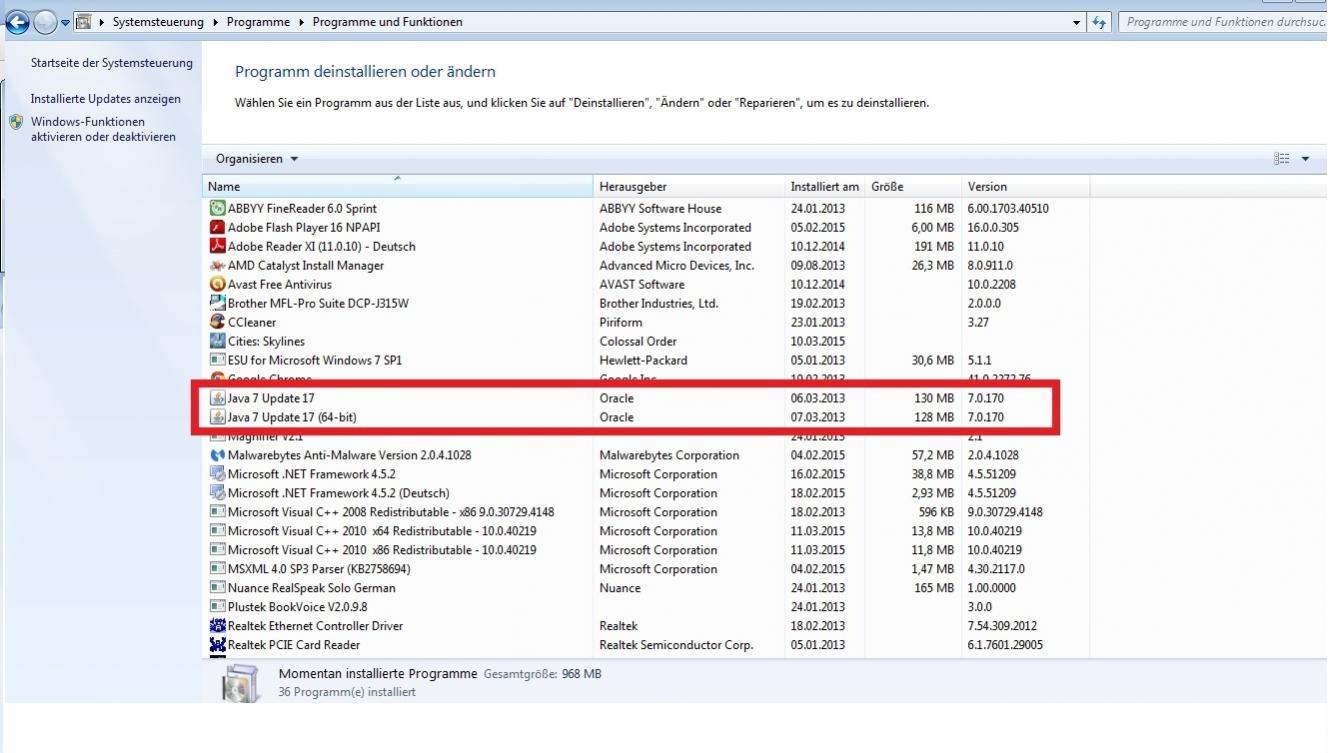Image resolution: width=1335 pixels, height=753 pixels.
Task: Click the MSXML 4.0 SP3 Parser icon
Action: [217, 569]
